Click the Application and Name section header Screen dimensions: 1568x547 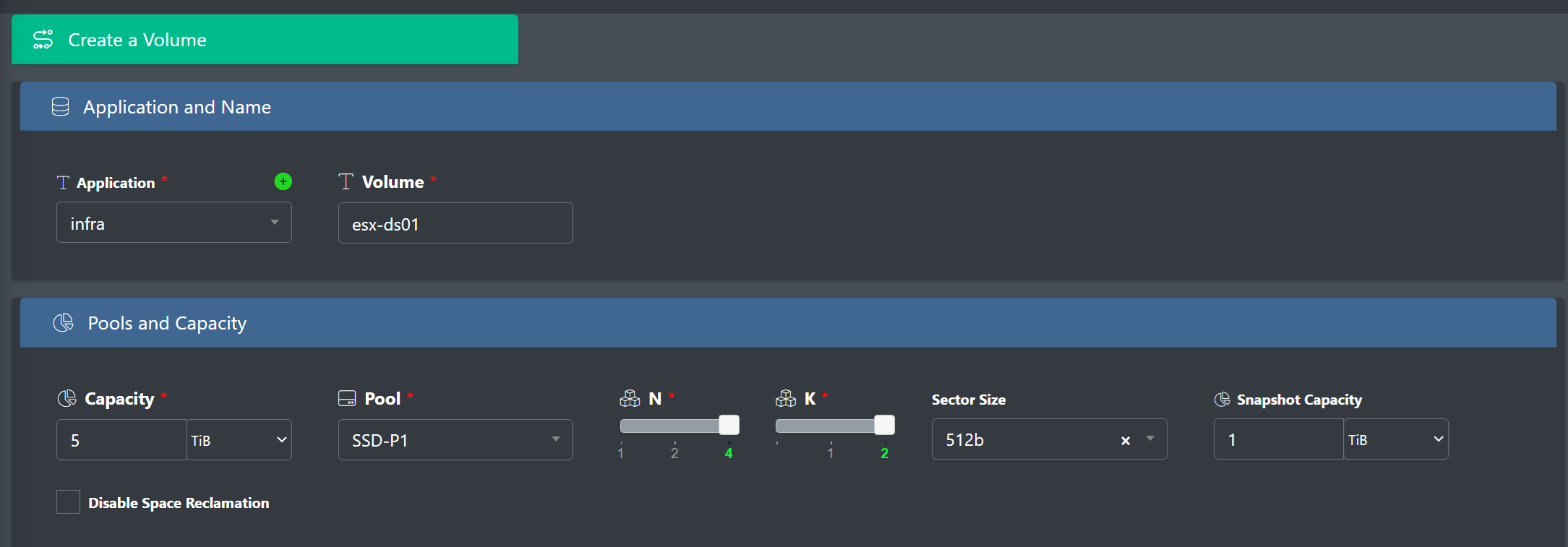(788, 106)
